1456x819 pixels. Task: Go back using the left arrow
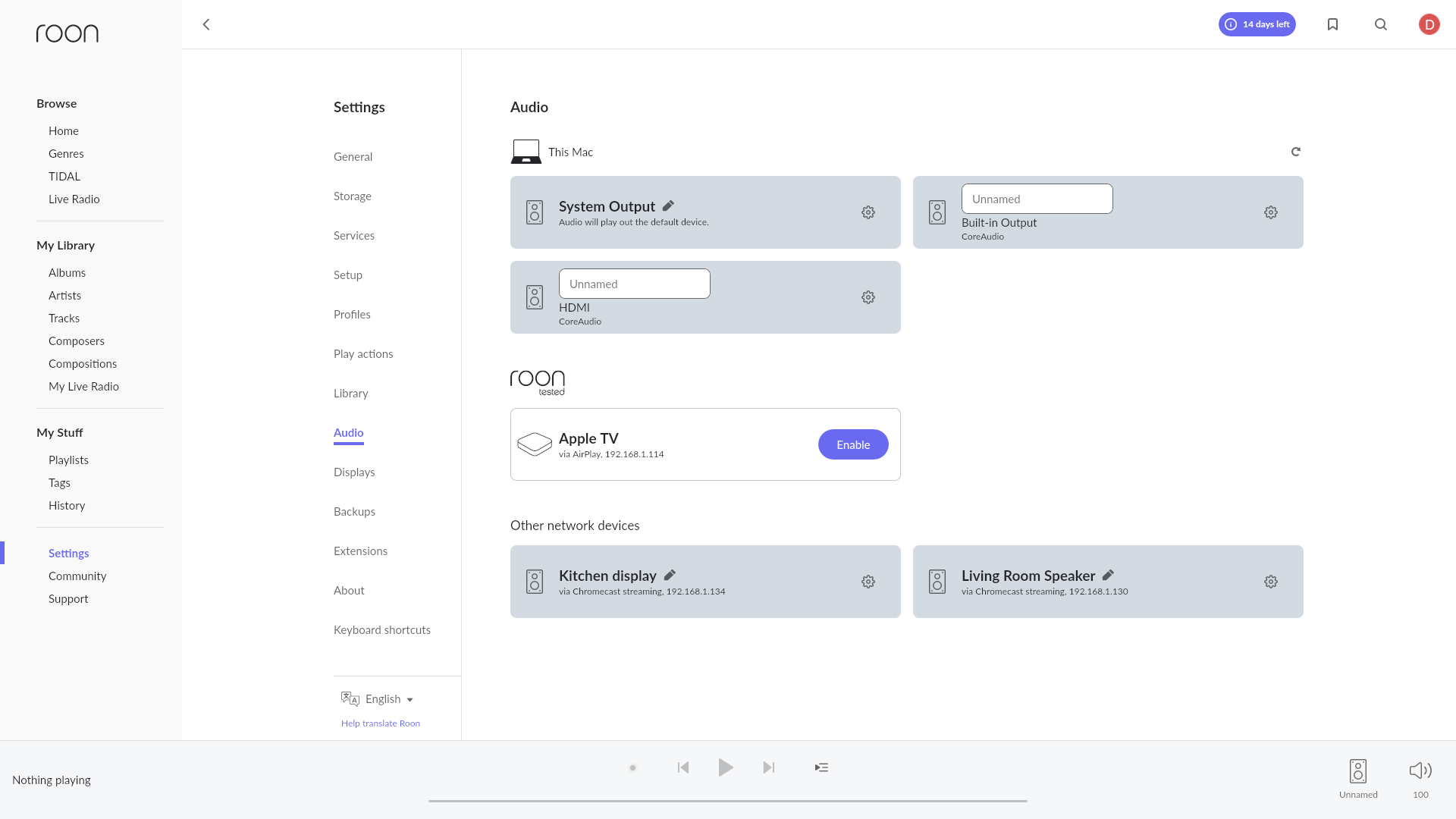tap(206, 24)
